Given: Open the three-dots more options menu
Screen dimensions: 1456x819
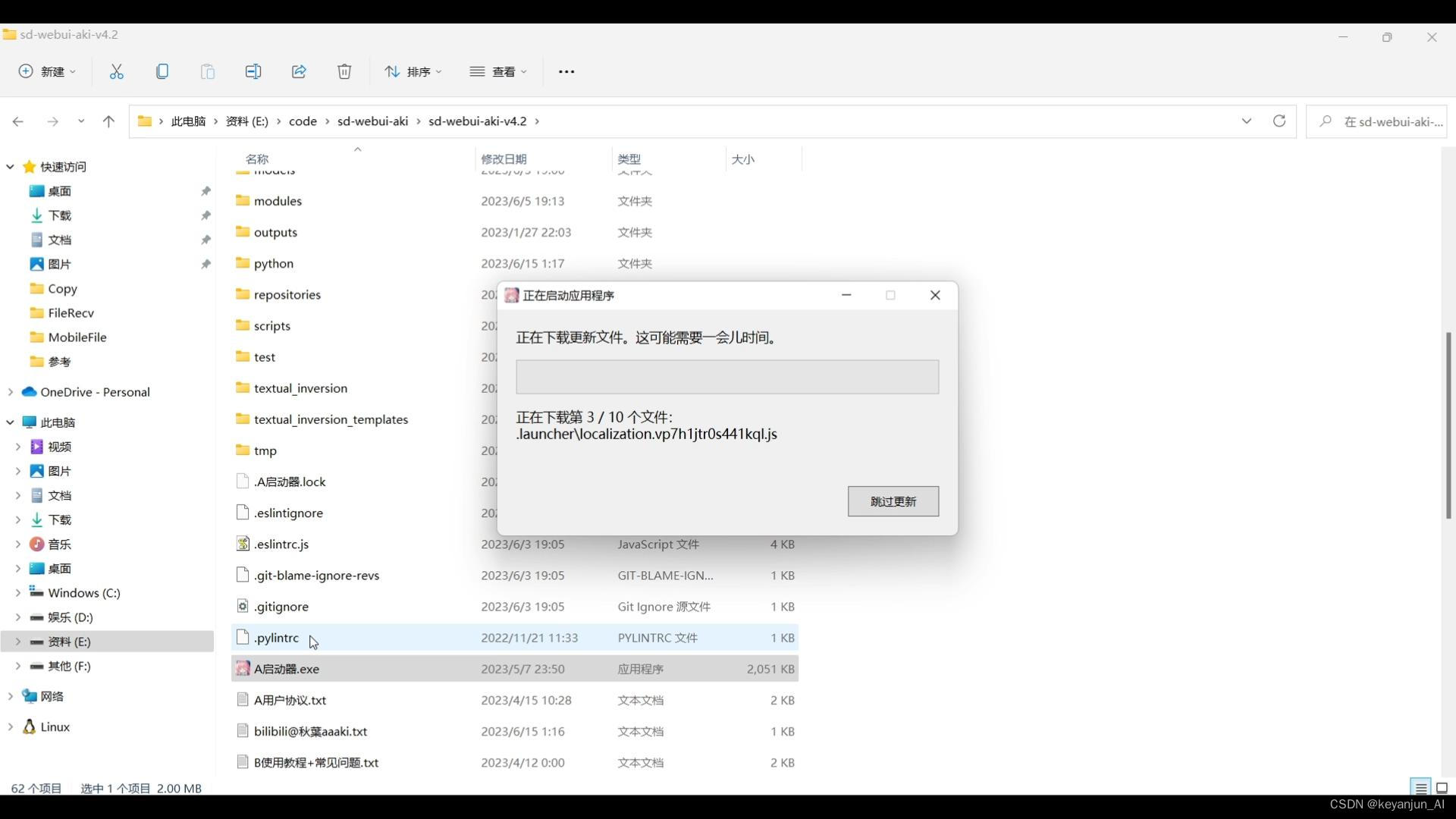Looking at the screenshot, I should (566, 71).
